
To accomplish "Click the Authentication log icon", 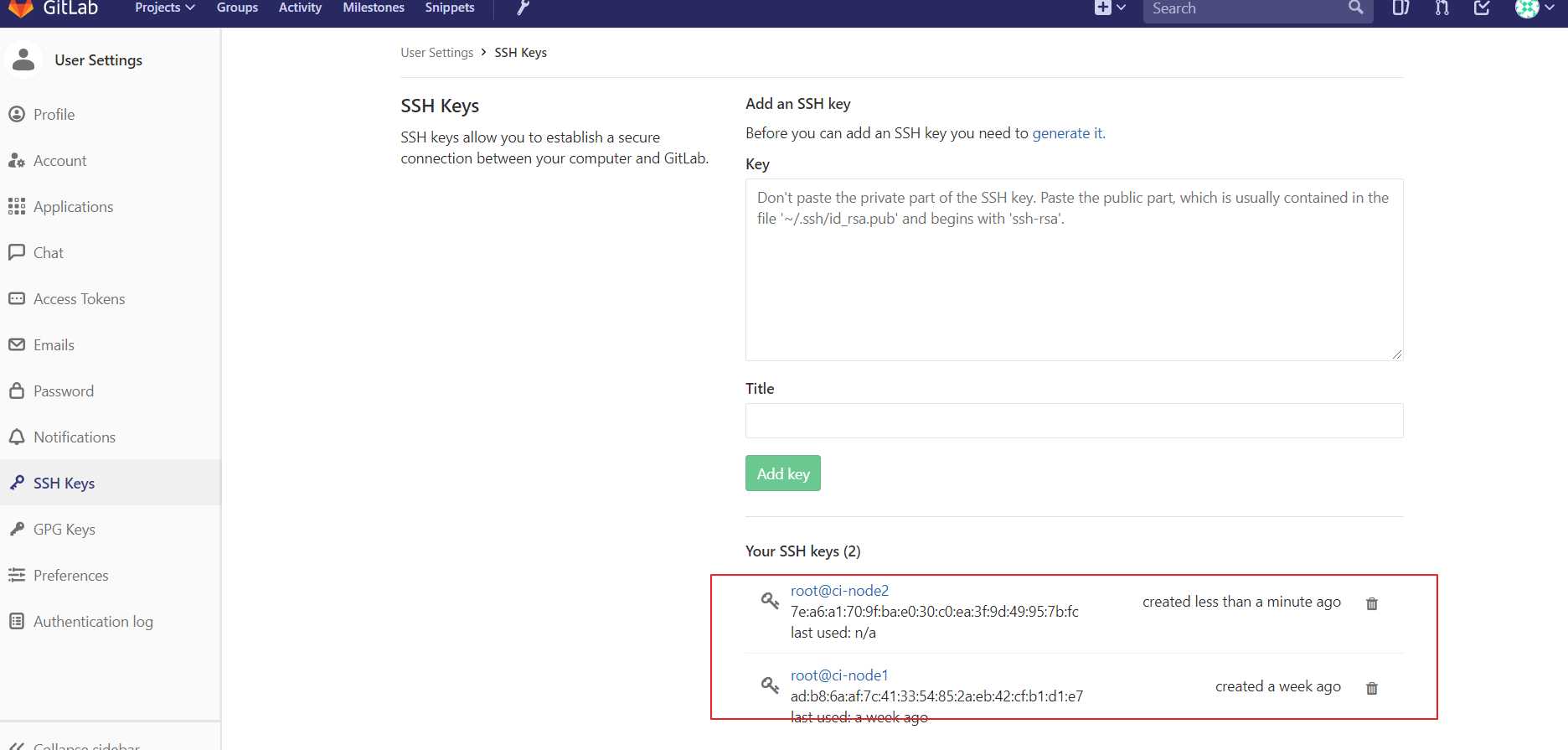I will tap(17, 621).
